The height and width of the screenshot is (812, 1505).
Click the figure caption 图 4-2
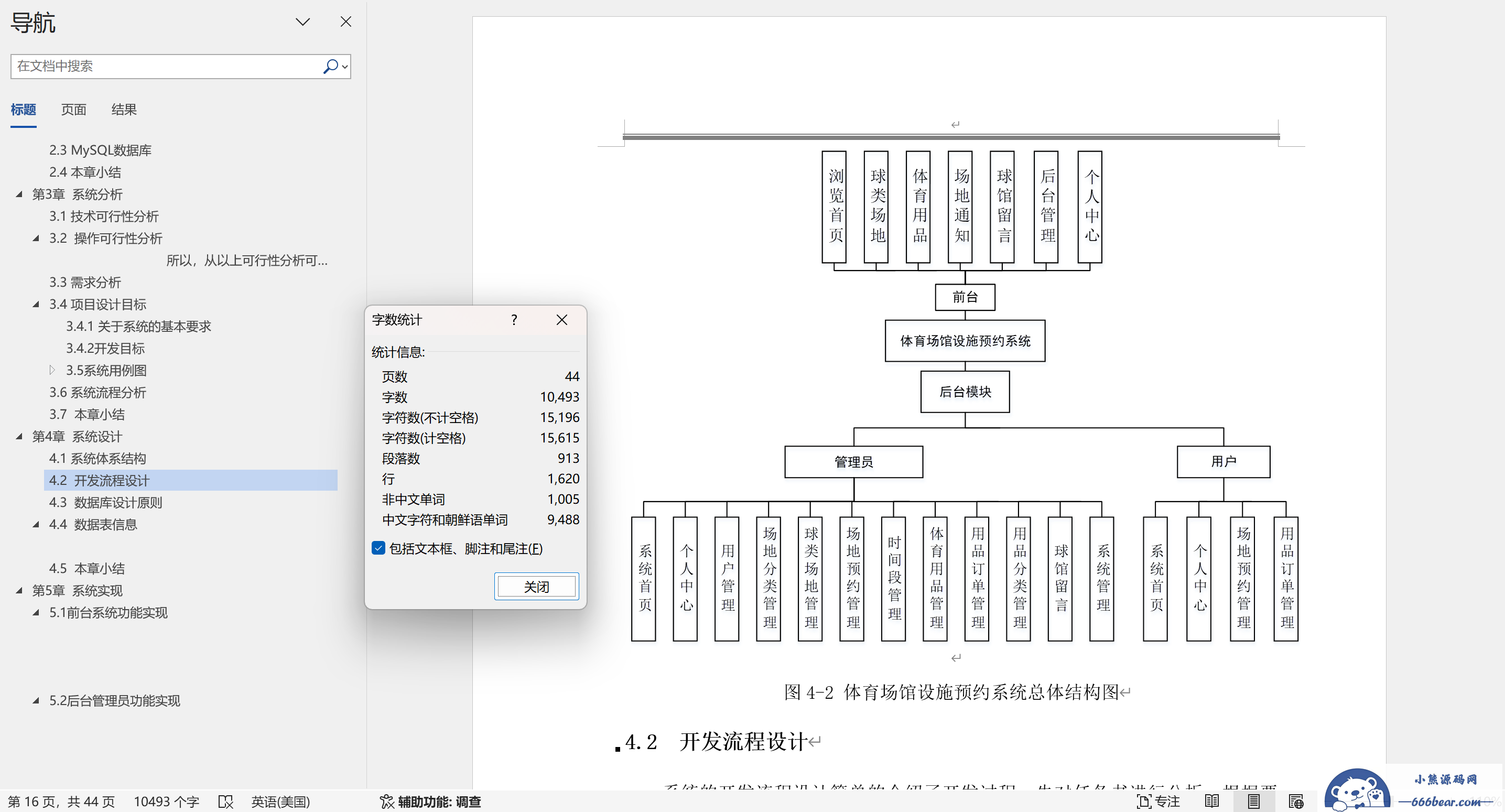[951, 692]
